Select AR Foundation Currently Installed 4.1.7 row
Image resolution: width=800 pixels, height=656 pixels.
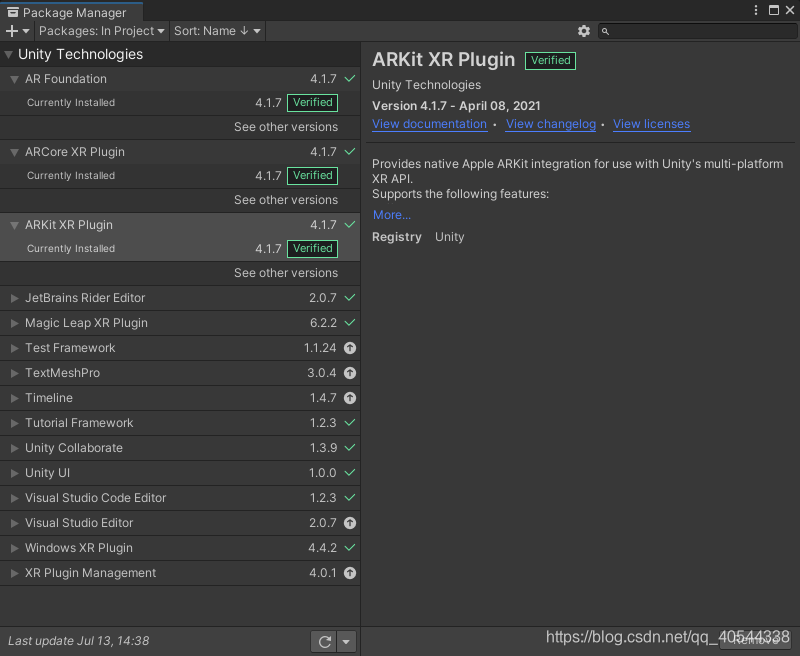click(x=180, y=103)
